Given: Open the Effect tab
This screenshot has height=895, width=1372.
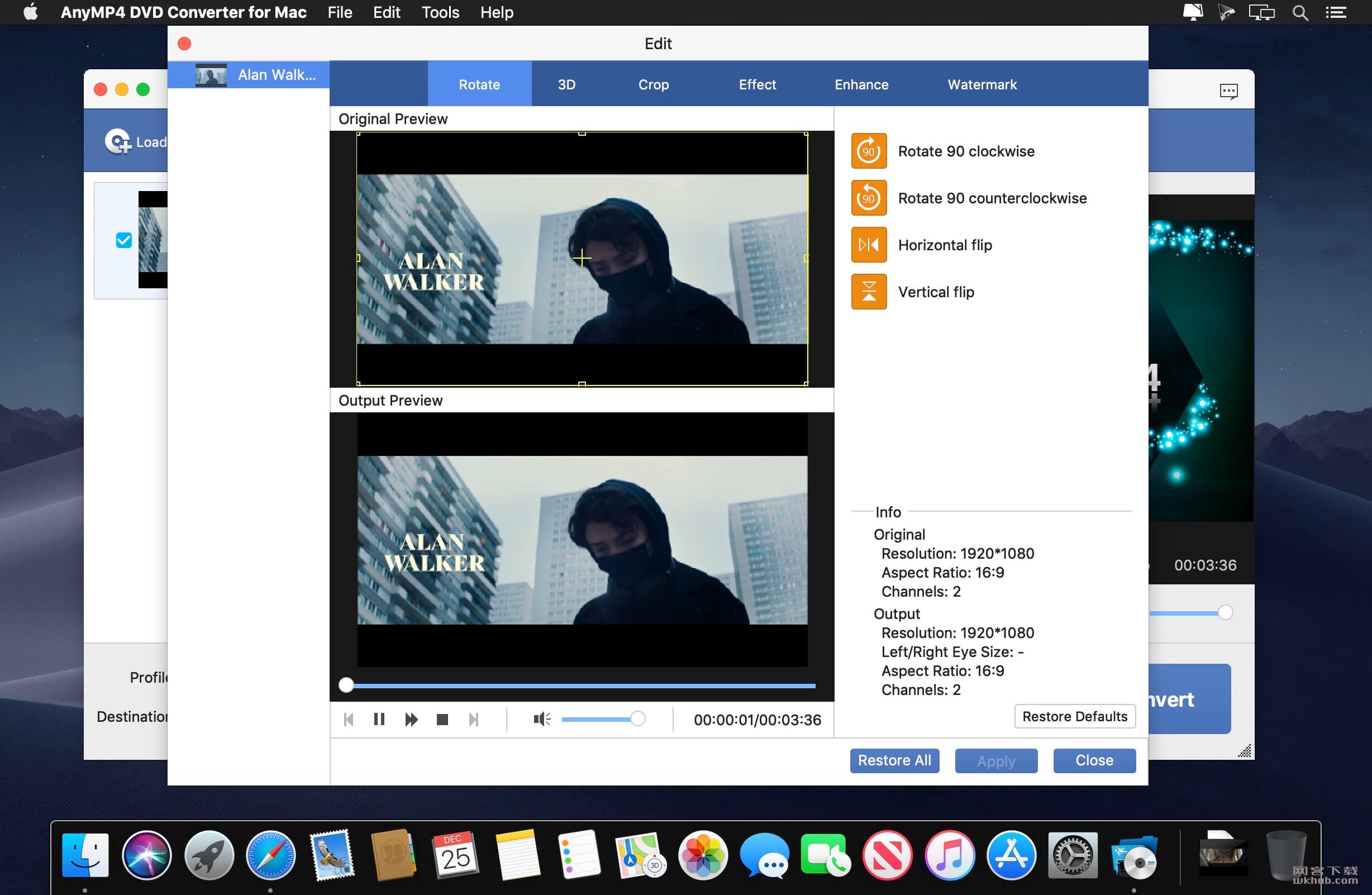Looking at the screenshot, I should pyautogui.click(x=757, y=84).
